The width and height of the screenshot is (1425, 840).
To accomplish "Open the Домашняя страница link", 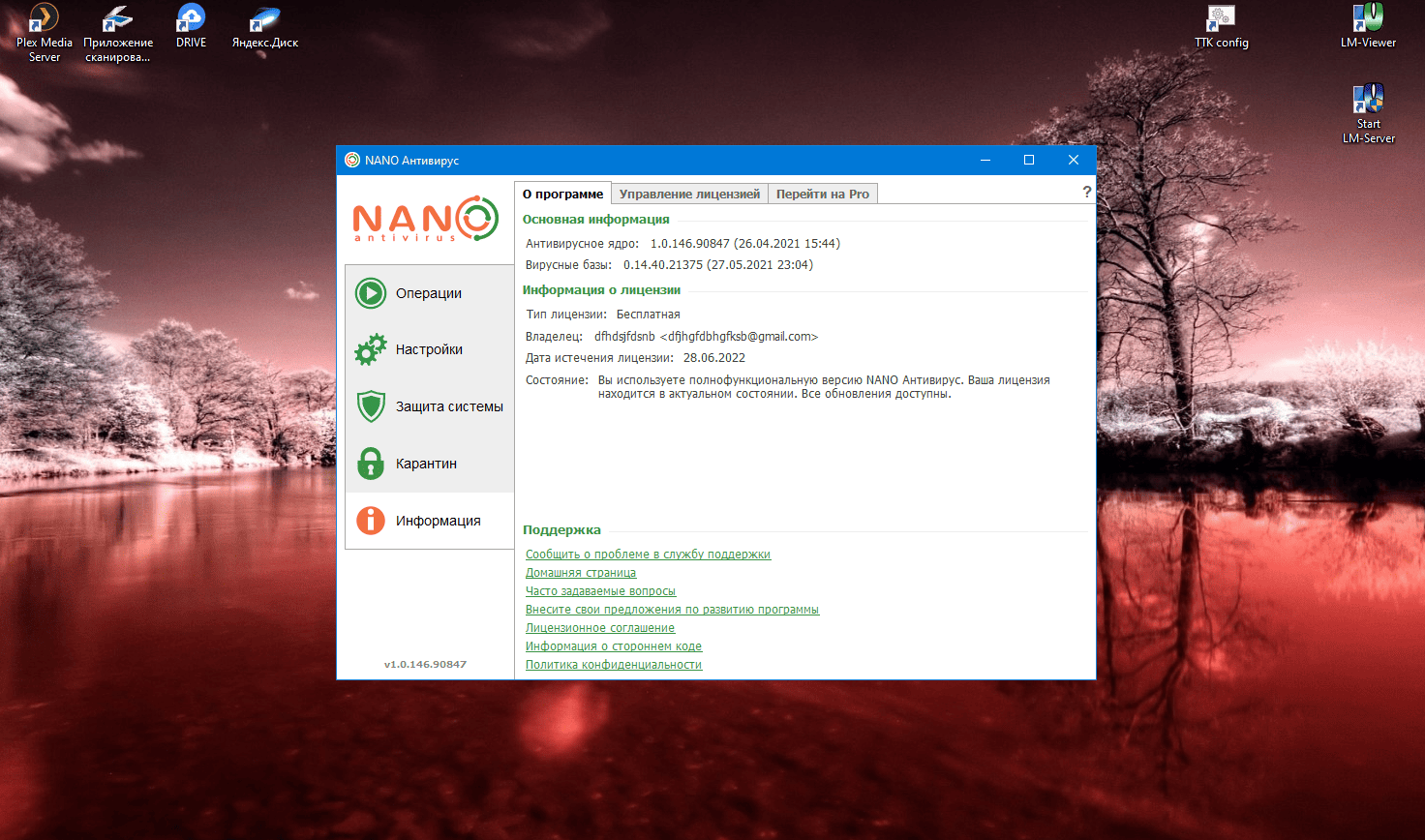I will pyautogui.click(x=581, y=573).
